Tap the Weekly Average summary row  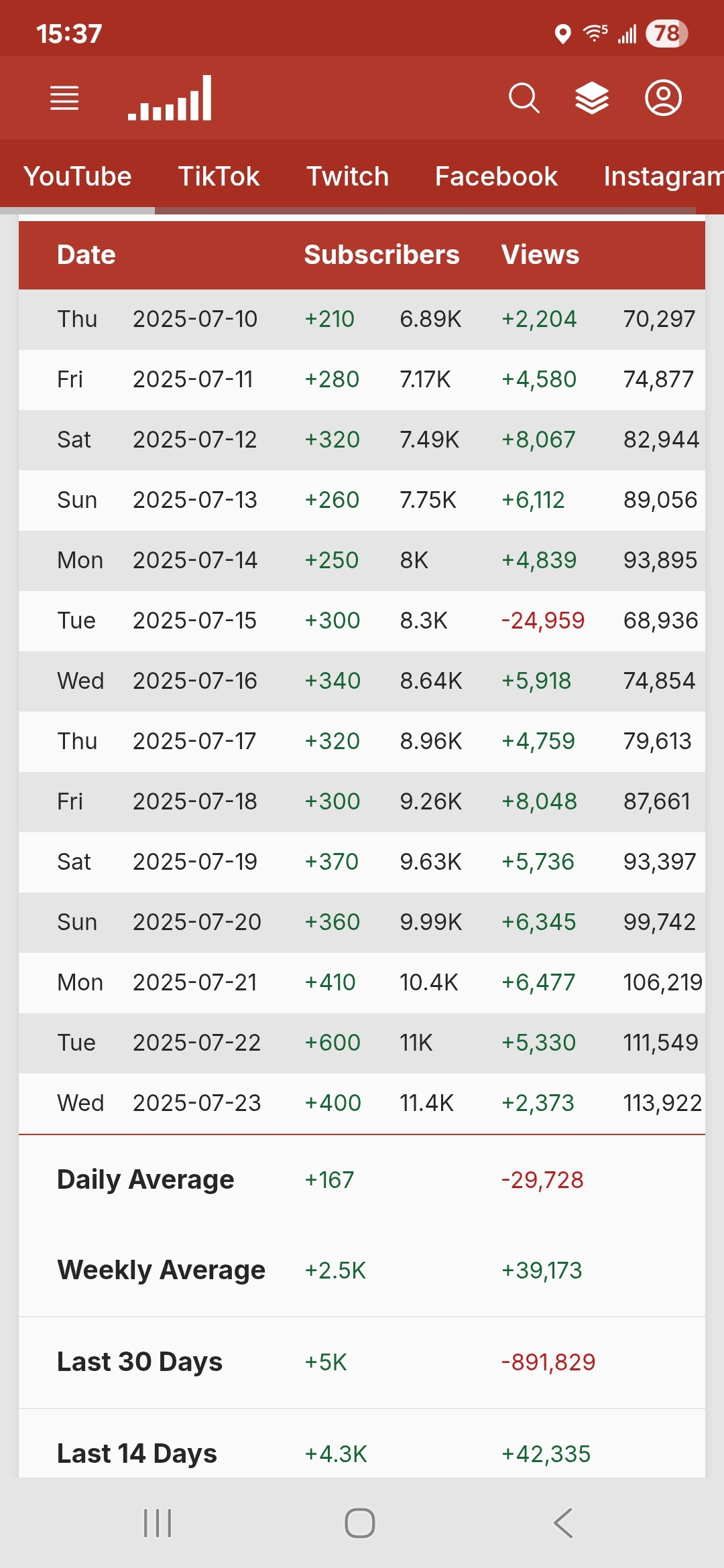tap(362, 1270)
